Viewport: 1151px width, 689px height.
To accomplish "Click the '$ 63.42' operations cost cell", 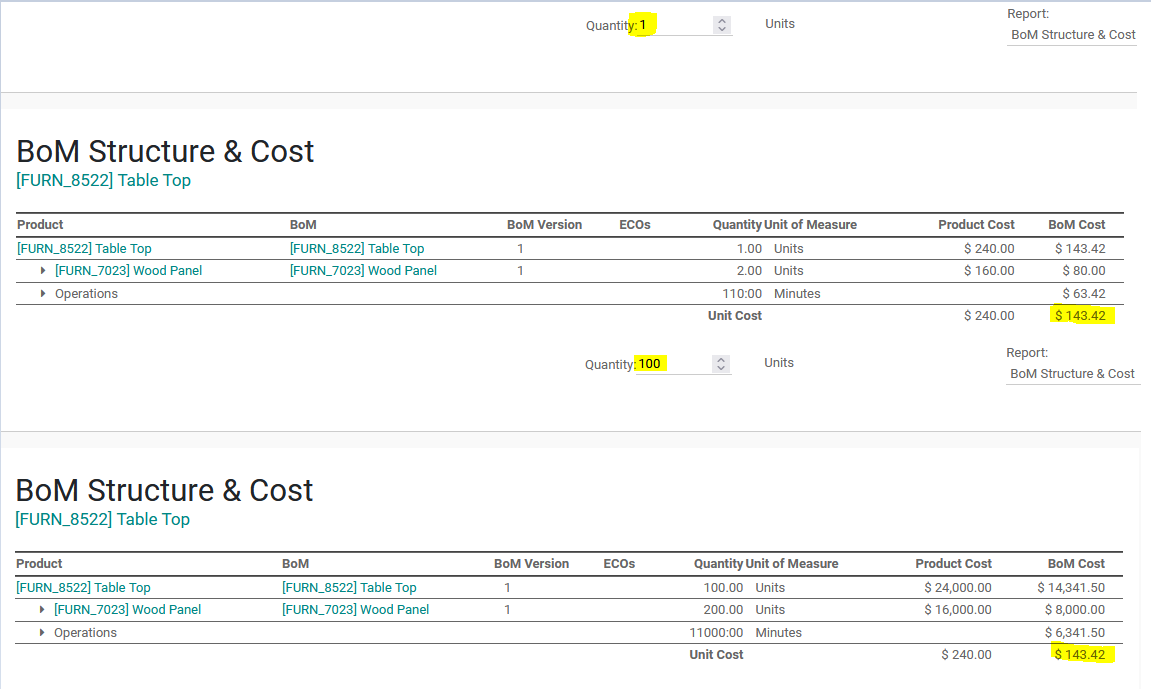I will click(1083, 294).
